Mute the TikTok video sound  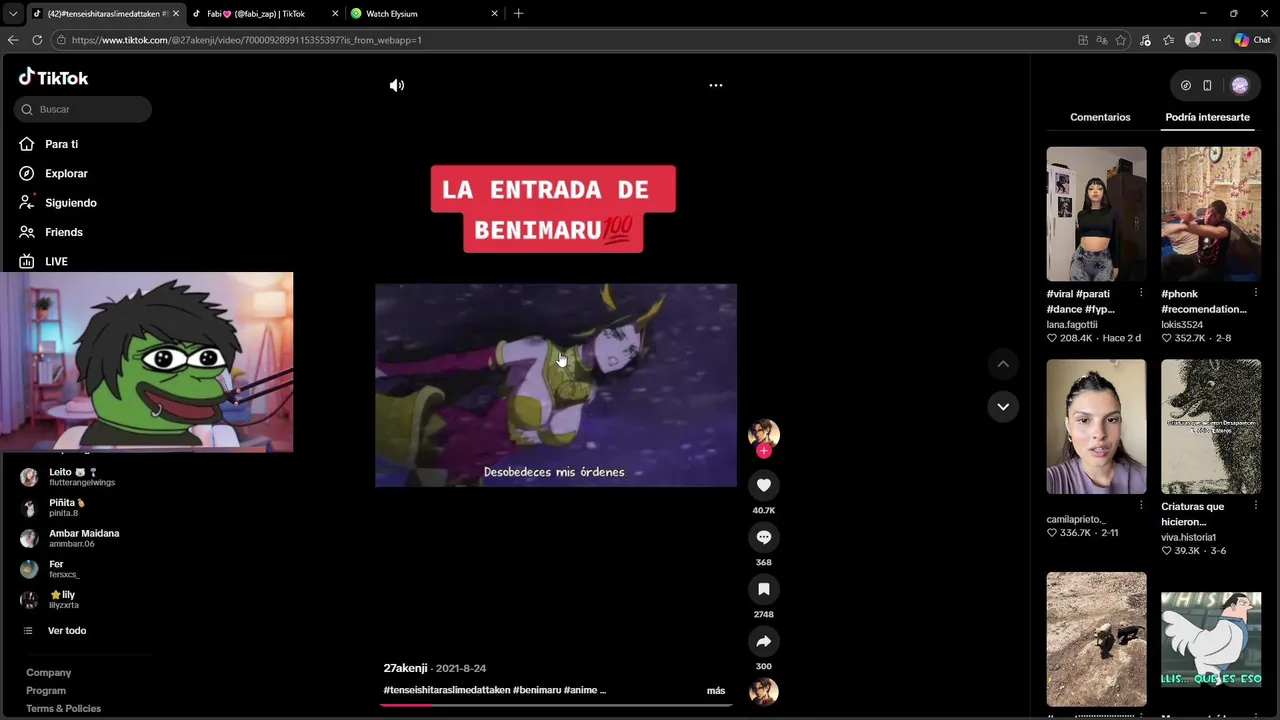pos(397,86)
